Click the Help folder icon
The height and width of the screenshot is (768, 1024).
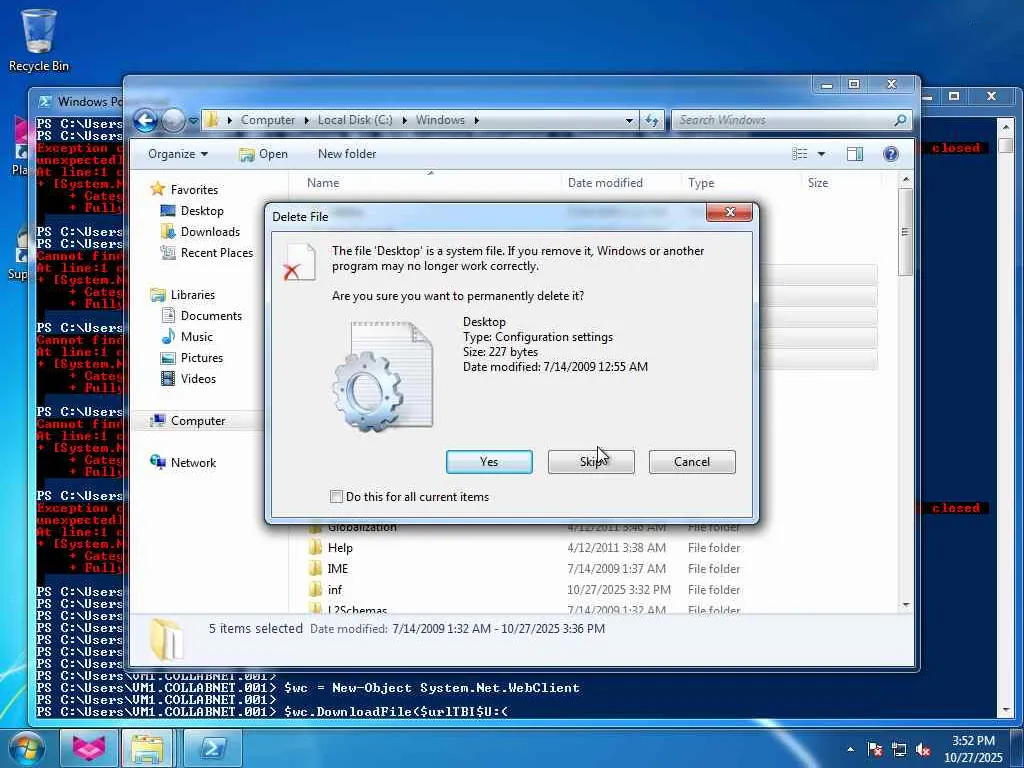[x=315, y=547]
